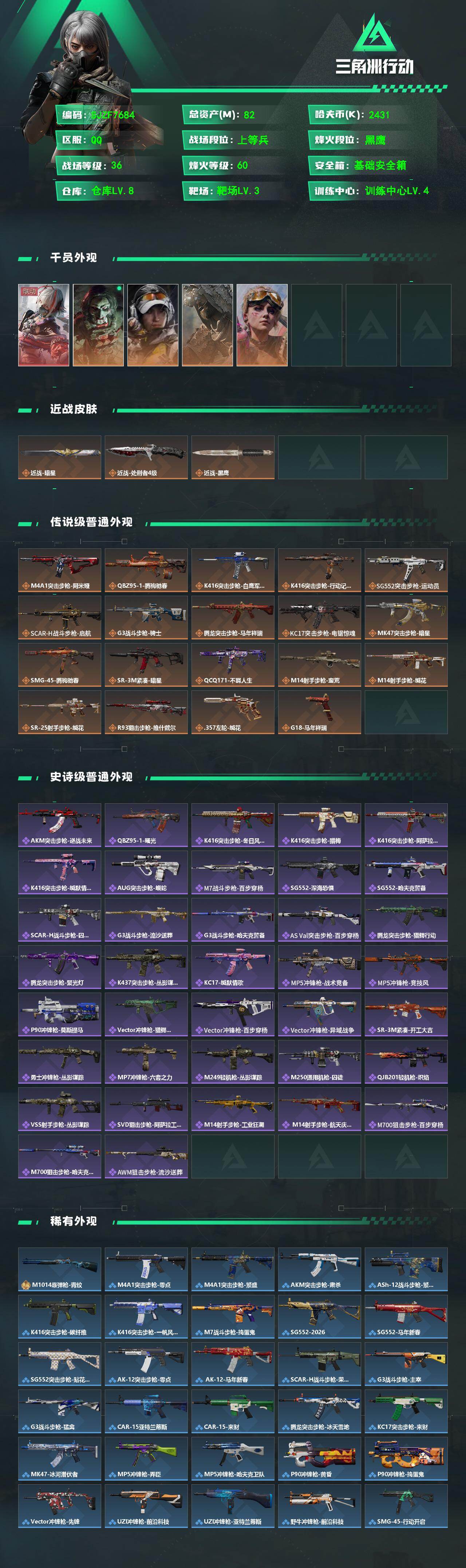Open the P90冲锋枪-莫斯提马 skin card
Screen dimensions: 466x1568
[60, 1014]
